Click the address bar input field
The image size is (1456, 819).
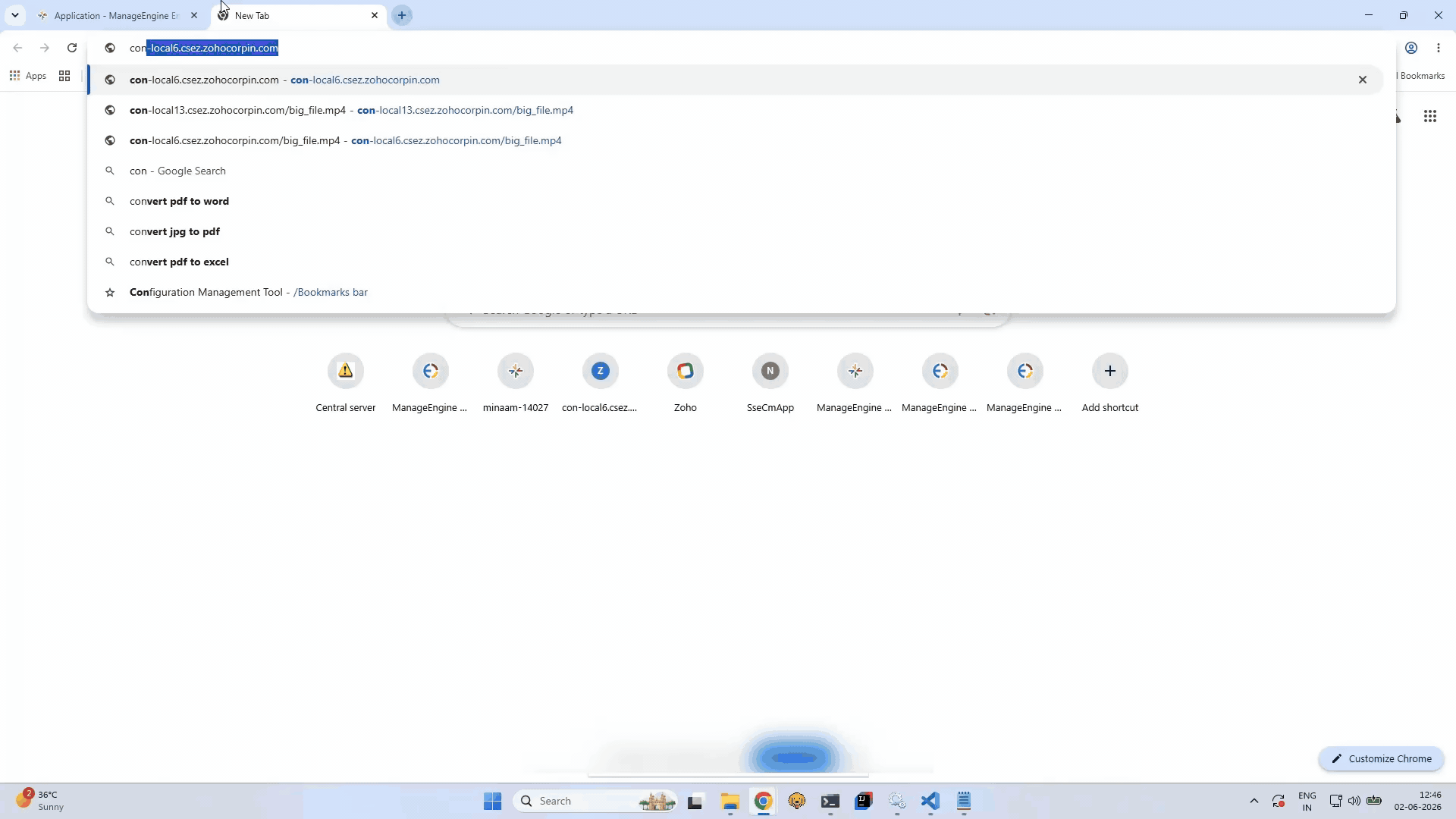(x=741, y=48)
